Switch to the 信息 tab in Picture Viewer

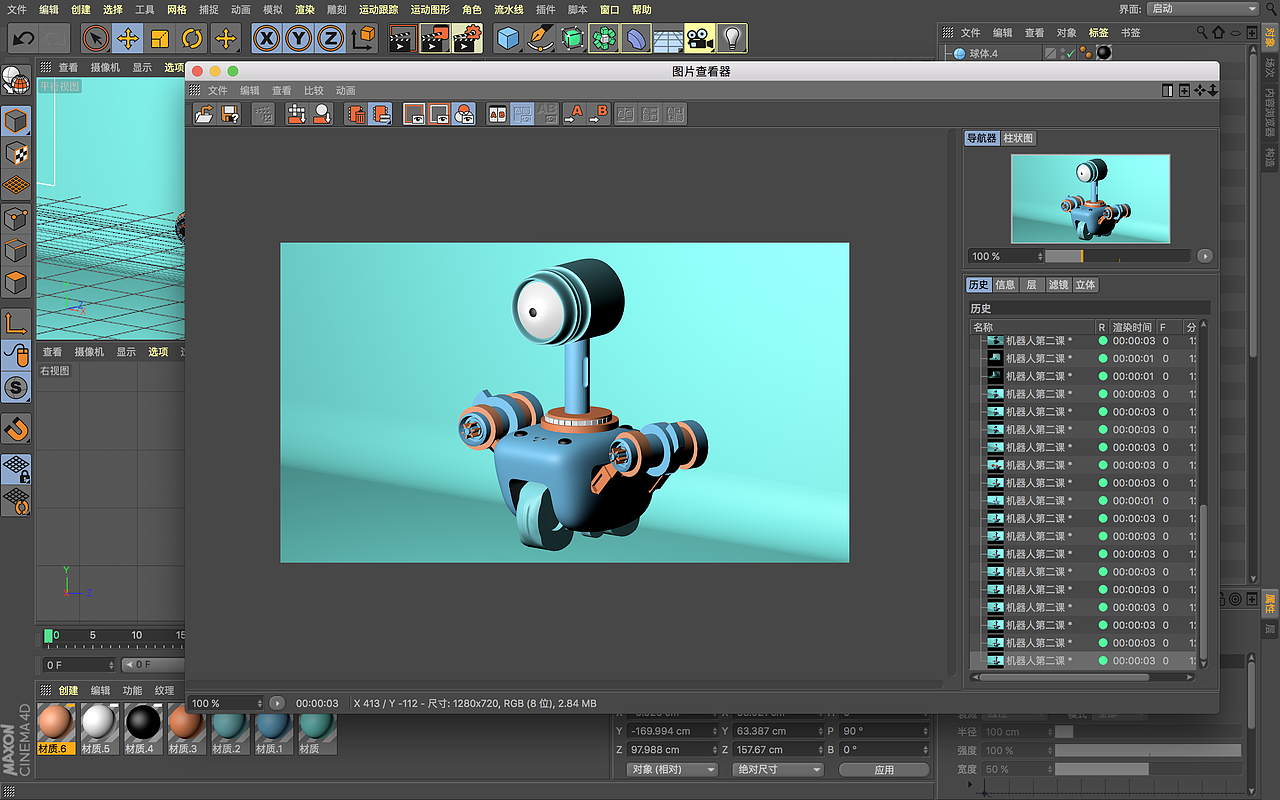1005,284
